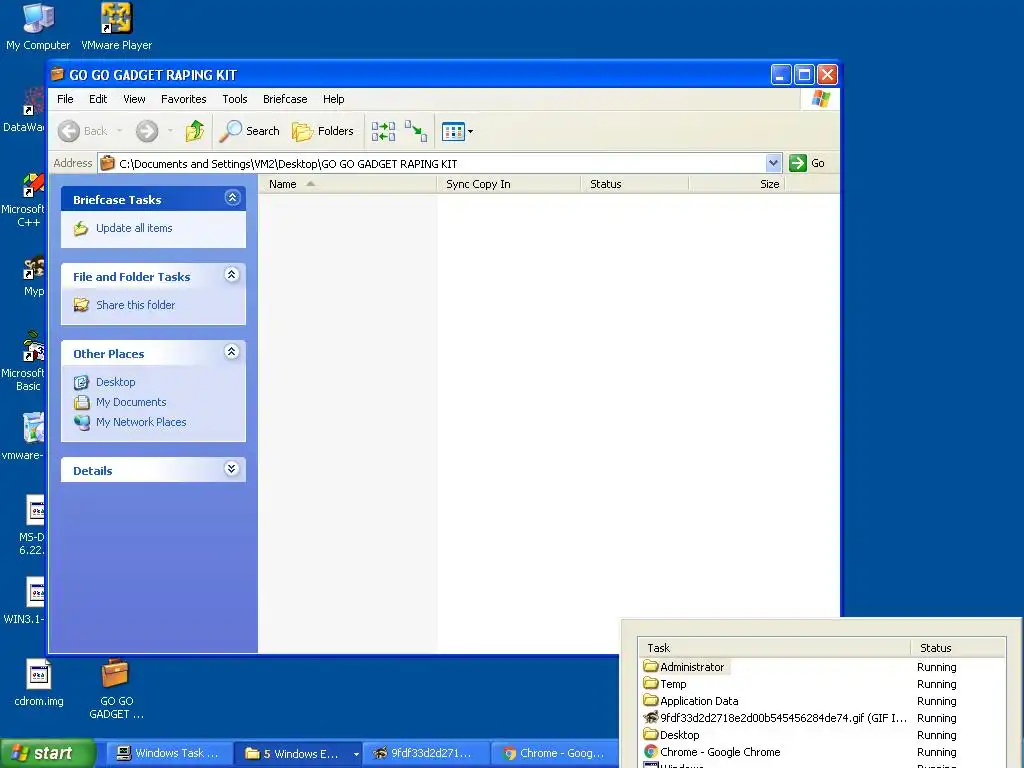The height and width of the screenshot is (768, 1024).
Task: Select GO GO GADGET briefcase desktop icon
Action: [116, 689]
